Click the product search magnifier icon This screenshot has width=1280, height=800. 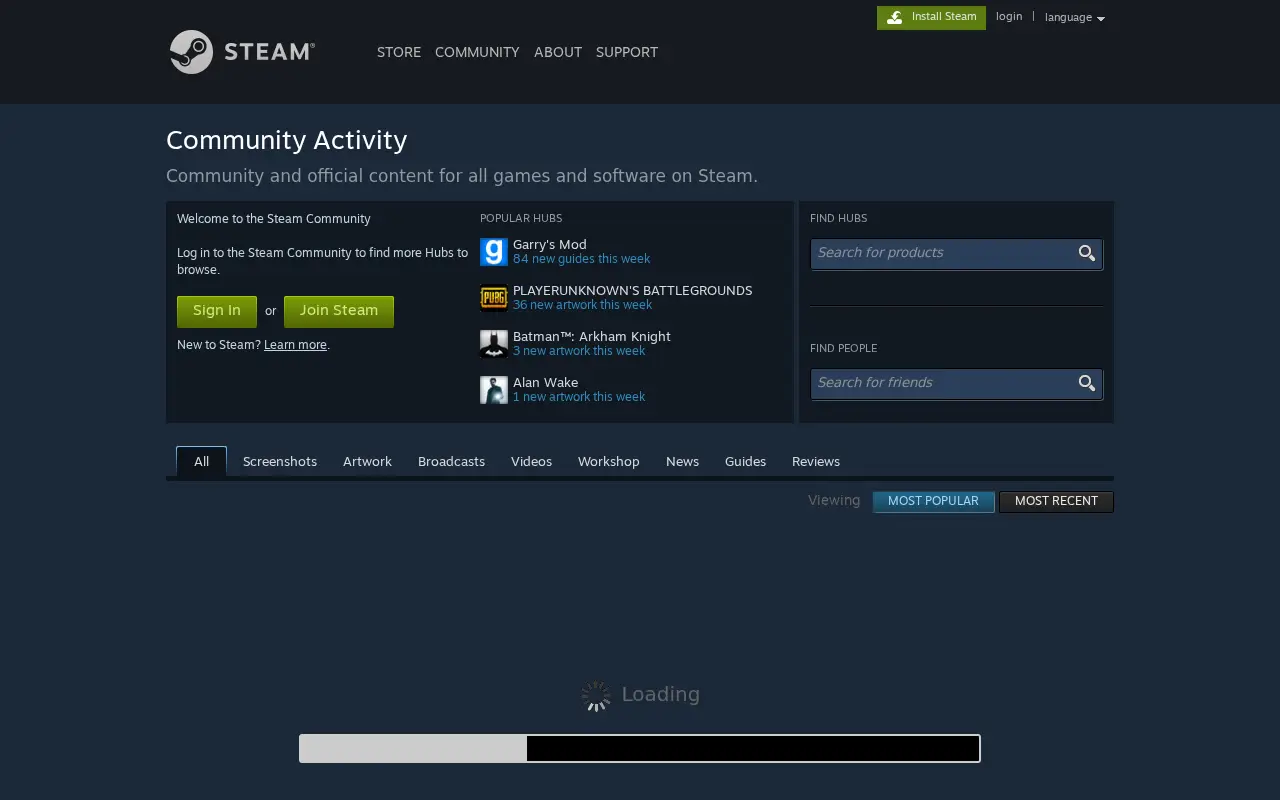(1087, 253)
